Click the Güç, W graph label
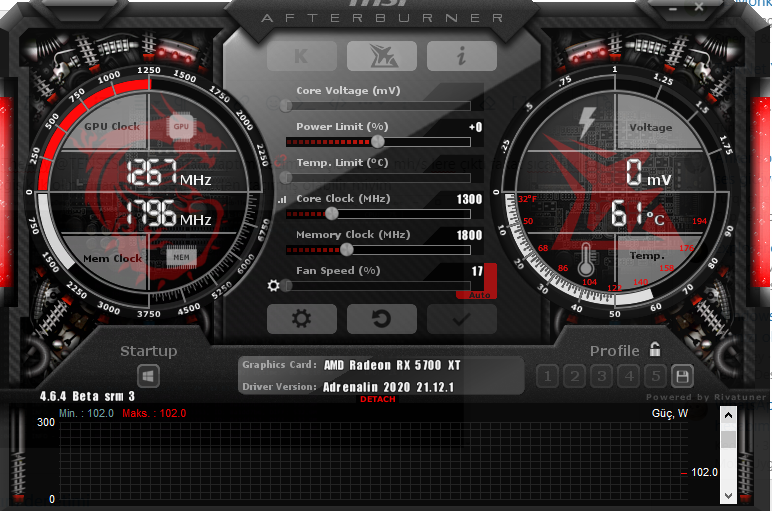The width and height of the screenshot is (772, 511). point(670,414)
